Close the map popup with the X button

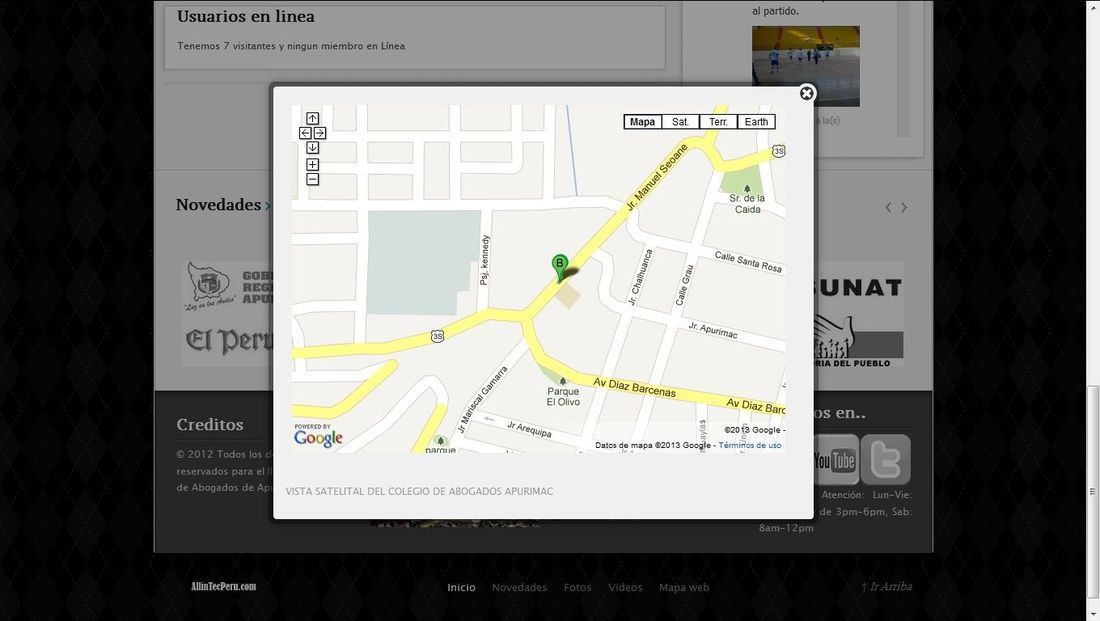pyautogui.click(x=807, y=93)
